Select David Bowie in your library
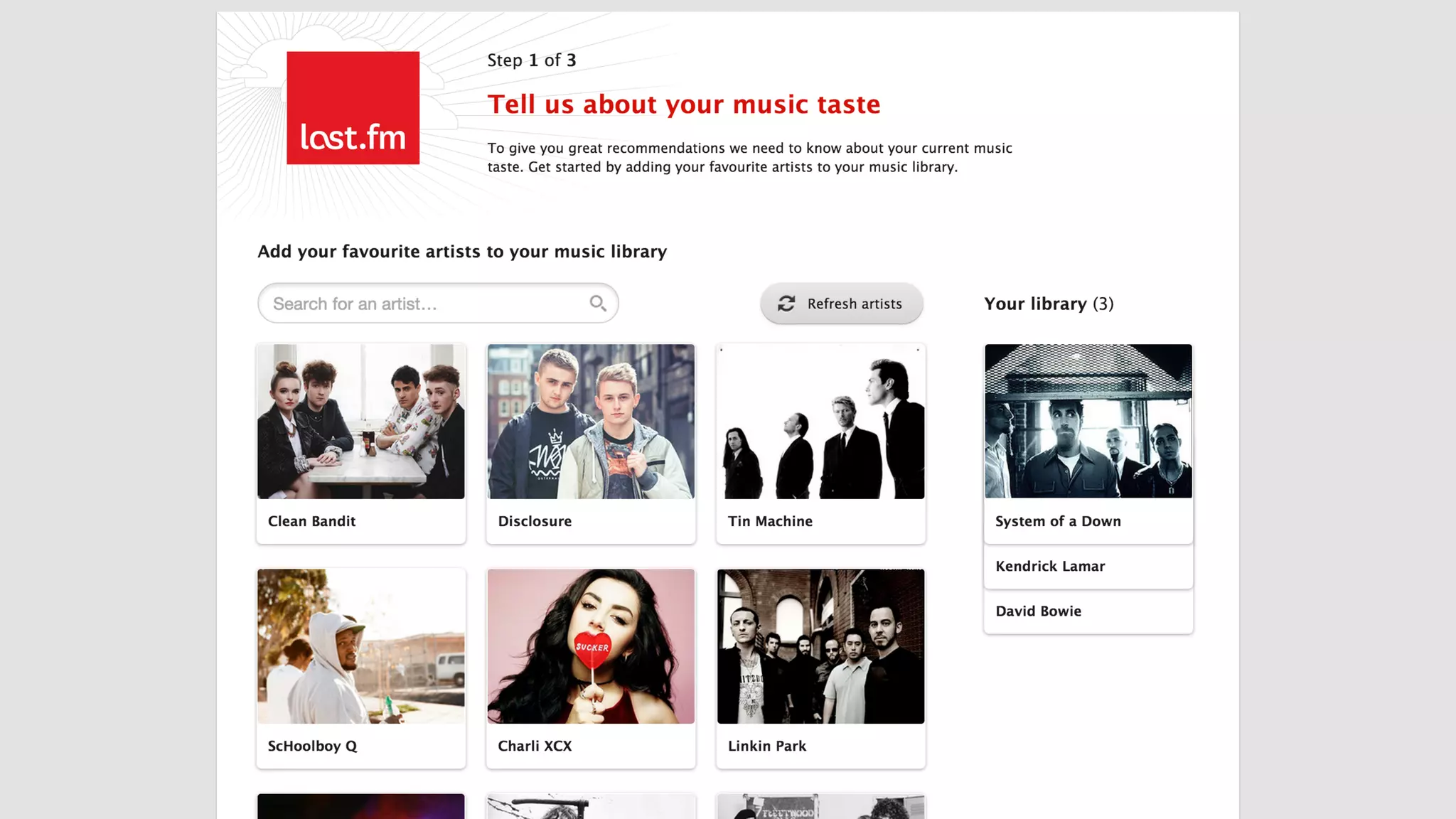The width and height of the screenshot is (1456, 819). pyautogui.click(x=1038, y=611)
